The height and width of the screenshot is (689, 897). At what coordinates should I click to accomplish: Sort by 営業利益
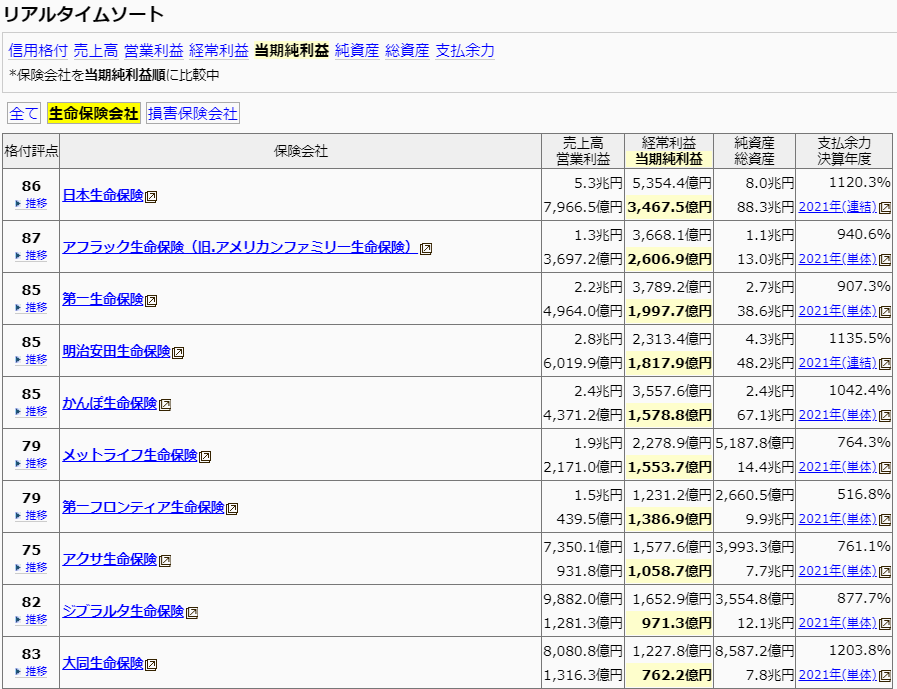tap(154, 51)
